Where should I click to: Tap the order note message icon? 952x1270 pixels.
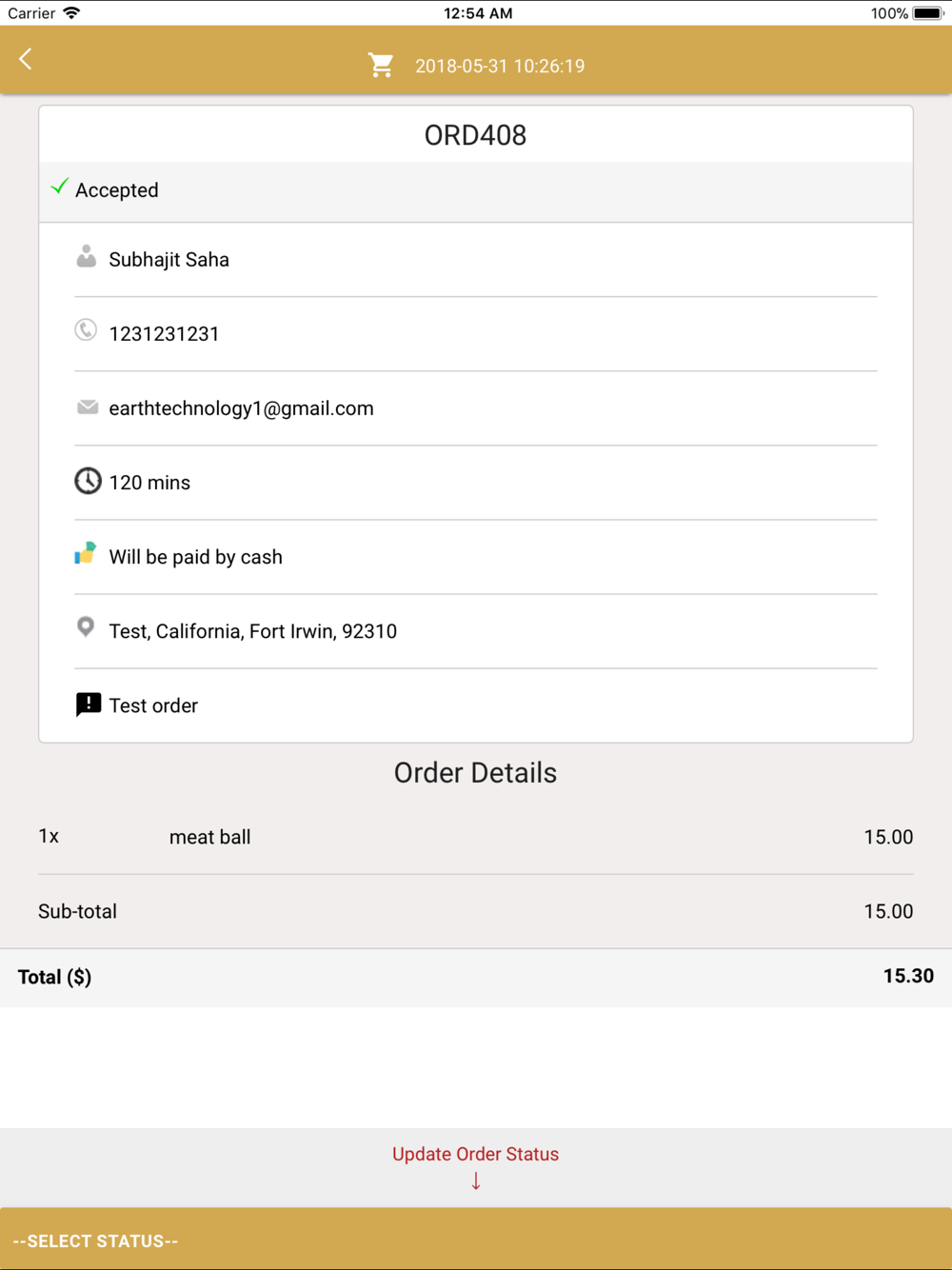point(89,704)
